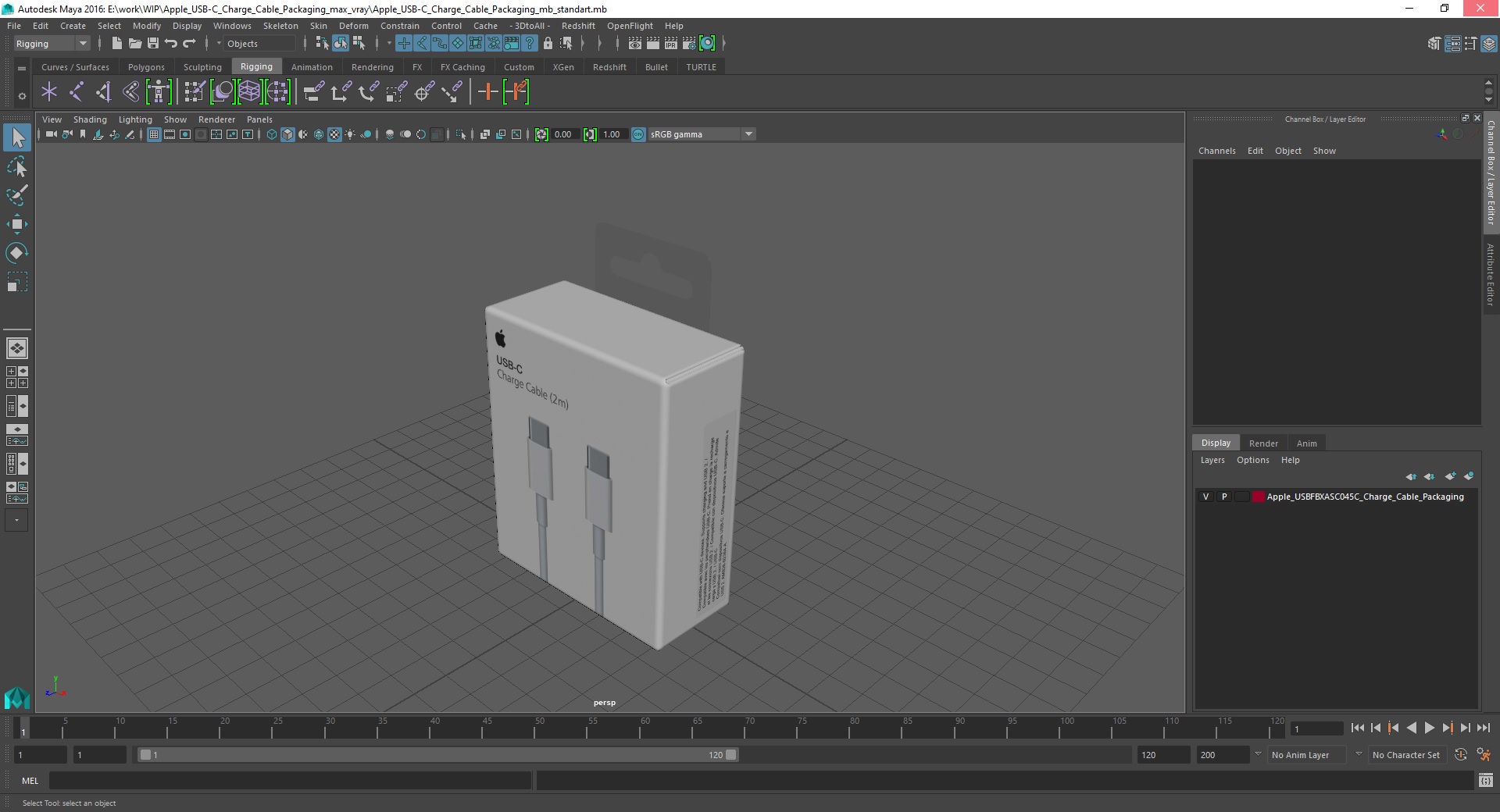Click the Create IK Handle shelf icon

(x=104, y=92)
